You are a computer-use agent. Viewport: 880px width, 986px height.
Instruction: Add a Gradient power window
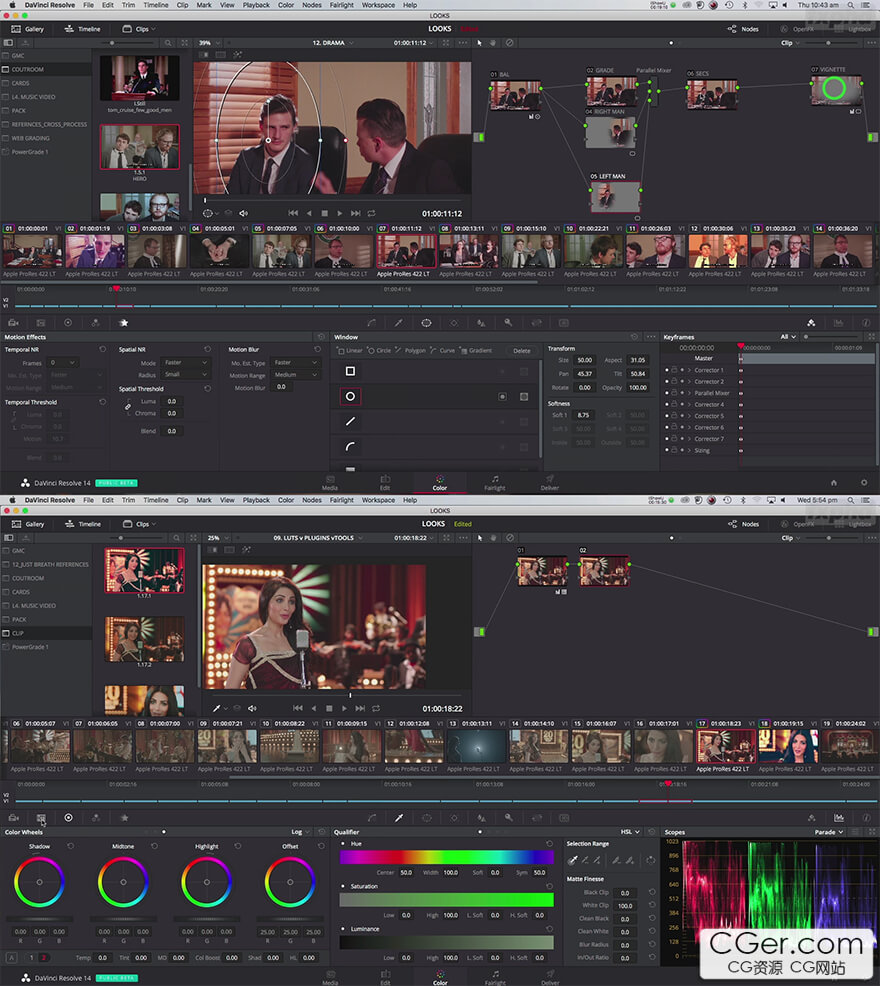tap(476, 350)
